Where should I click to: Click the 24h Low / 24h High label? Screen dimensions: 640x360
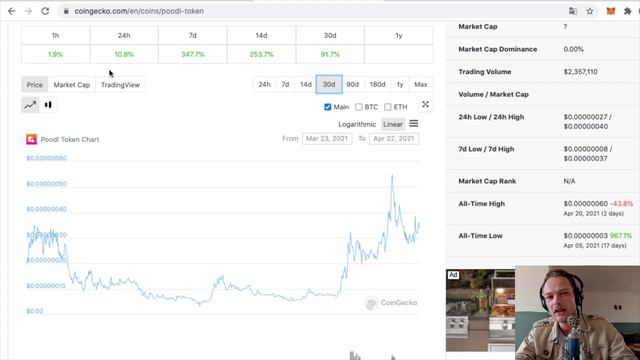click(491, 117)
